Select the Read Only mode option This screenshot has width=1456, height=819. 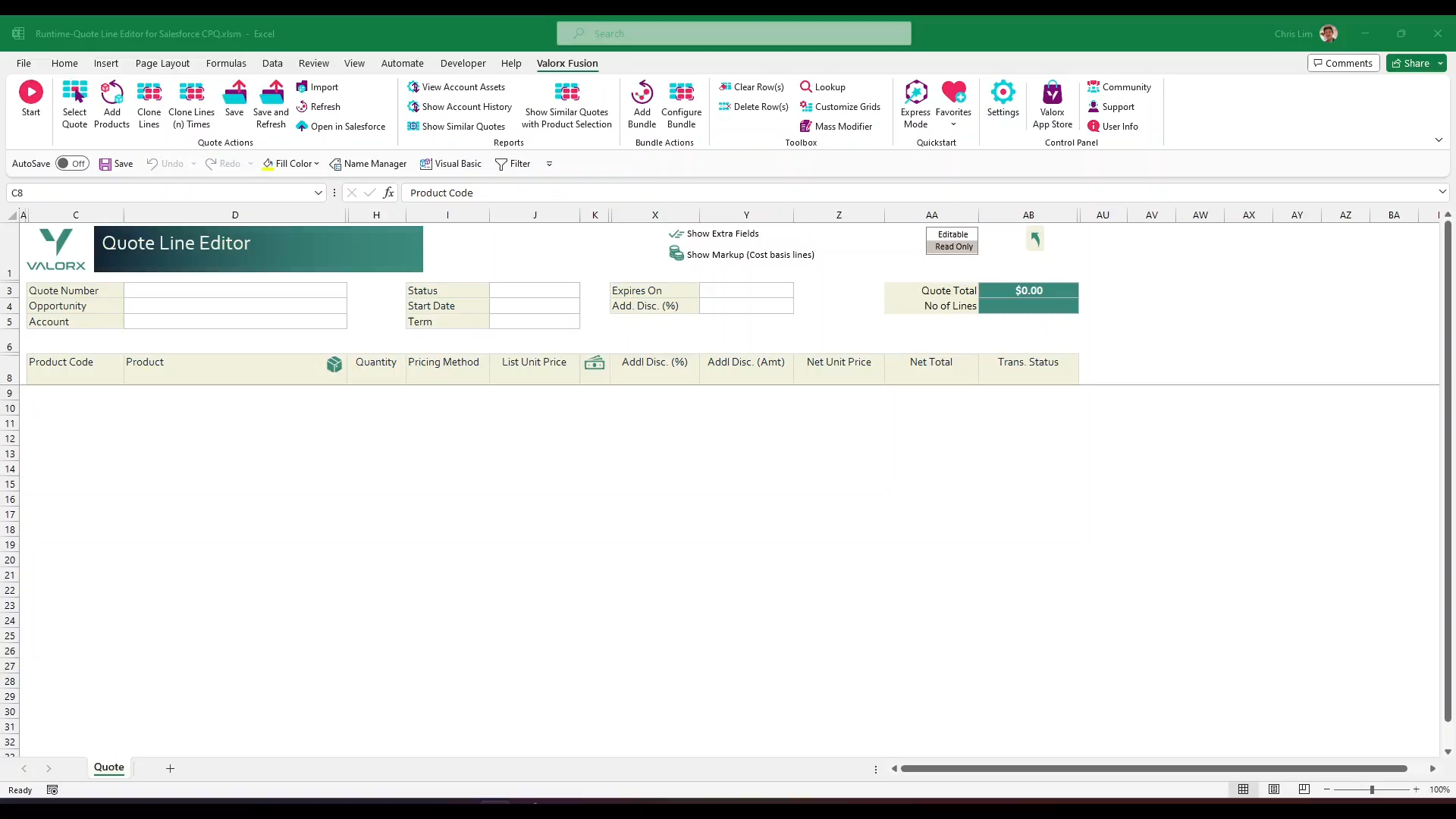pos(952,247)
